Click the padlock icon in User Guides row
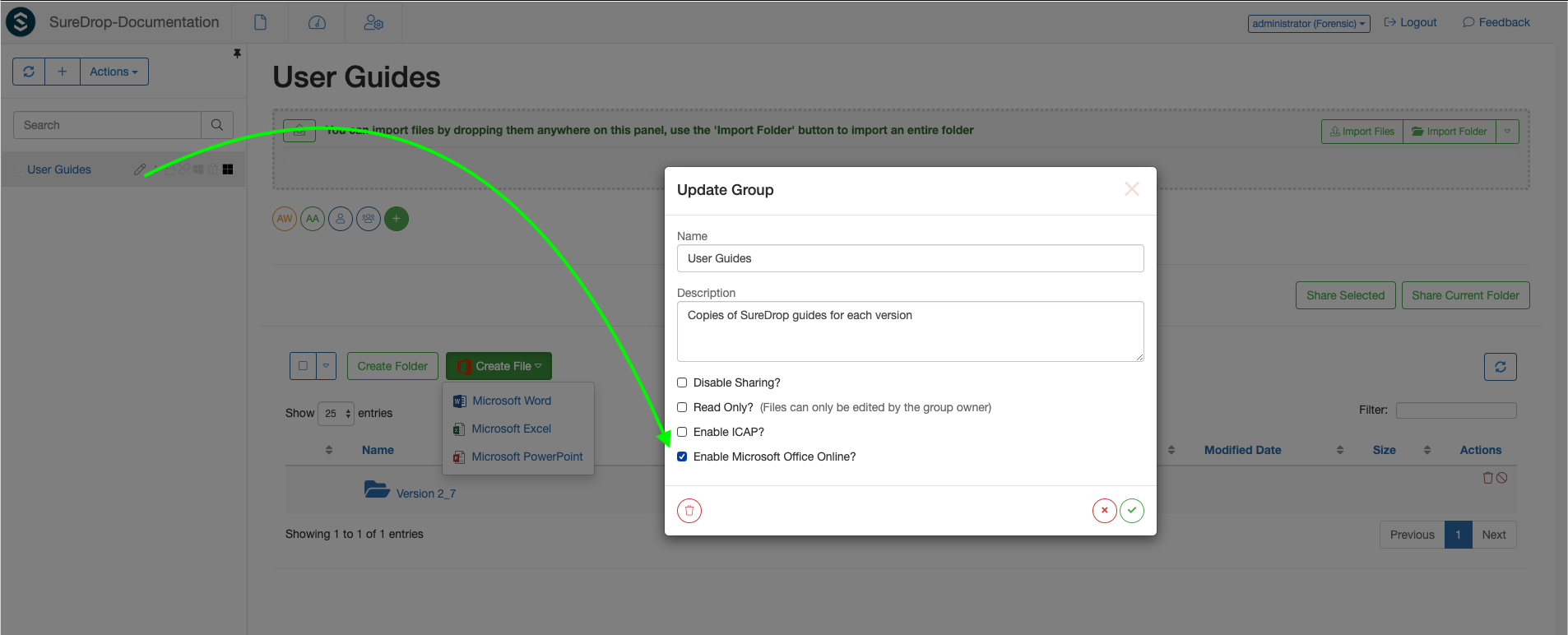1568x635 pixels. coord(170,169)
